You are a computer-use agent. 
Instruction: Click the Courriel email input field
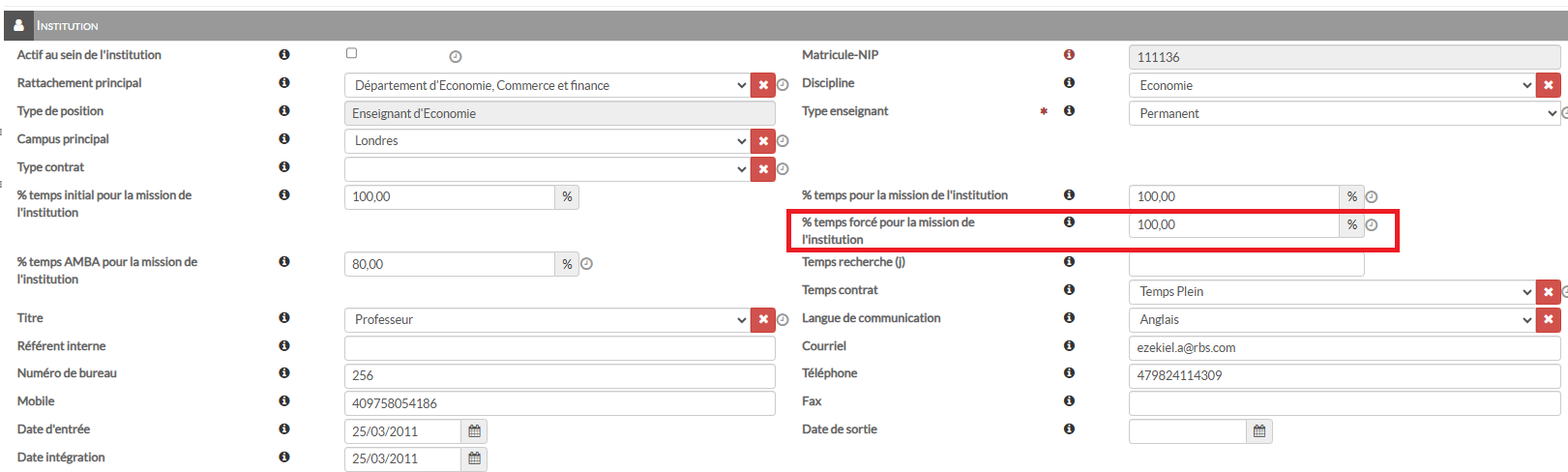[x=1343, y=347]
